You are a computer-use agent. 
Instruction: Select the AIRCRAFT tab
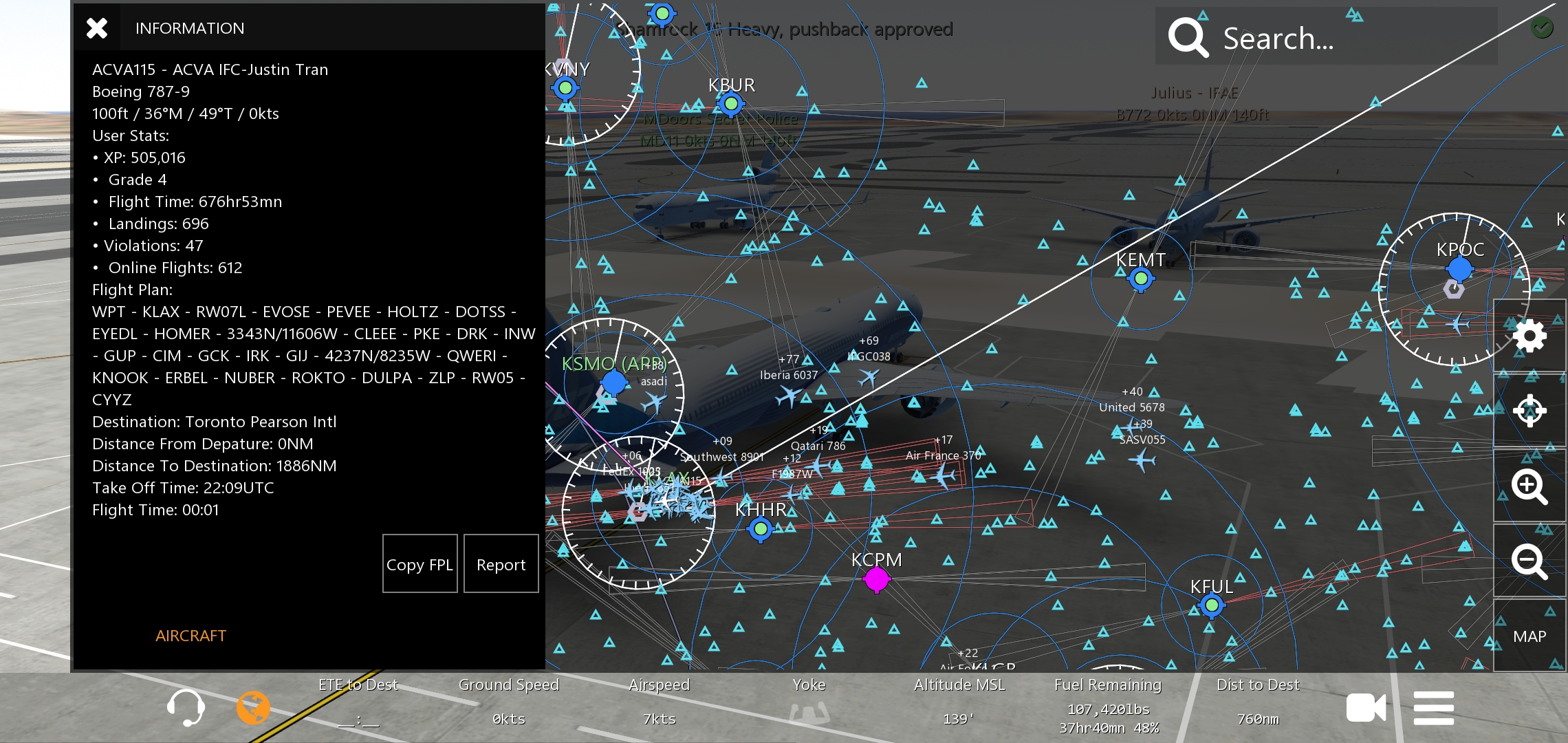tap(190, 636)
